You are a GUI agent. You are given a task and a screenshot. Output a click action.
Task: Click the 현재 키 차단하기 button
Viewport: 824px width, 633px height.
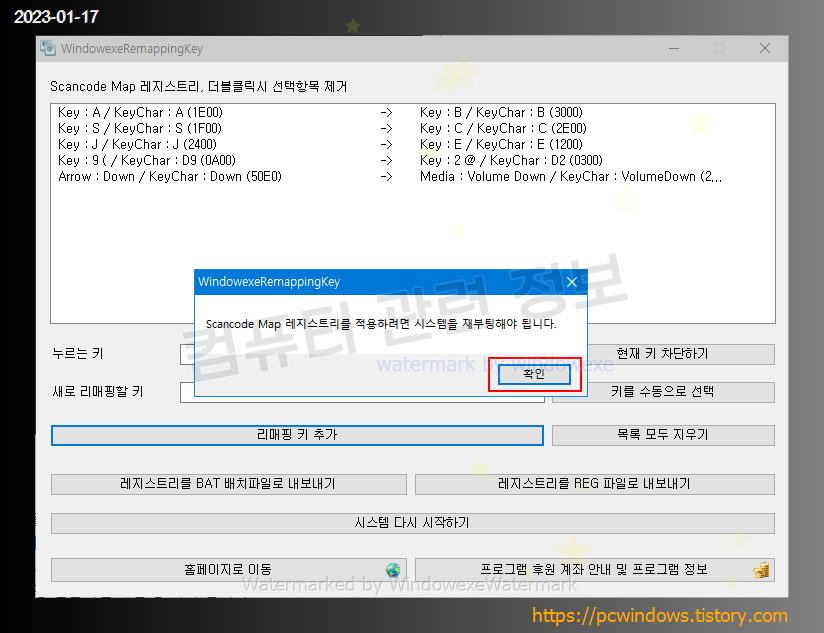coord(681,354)
